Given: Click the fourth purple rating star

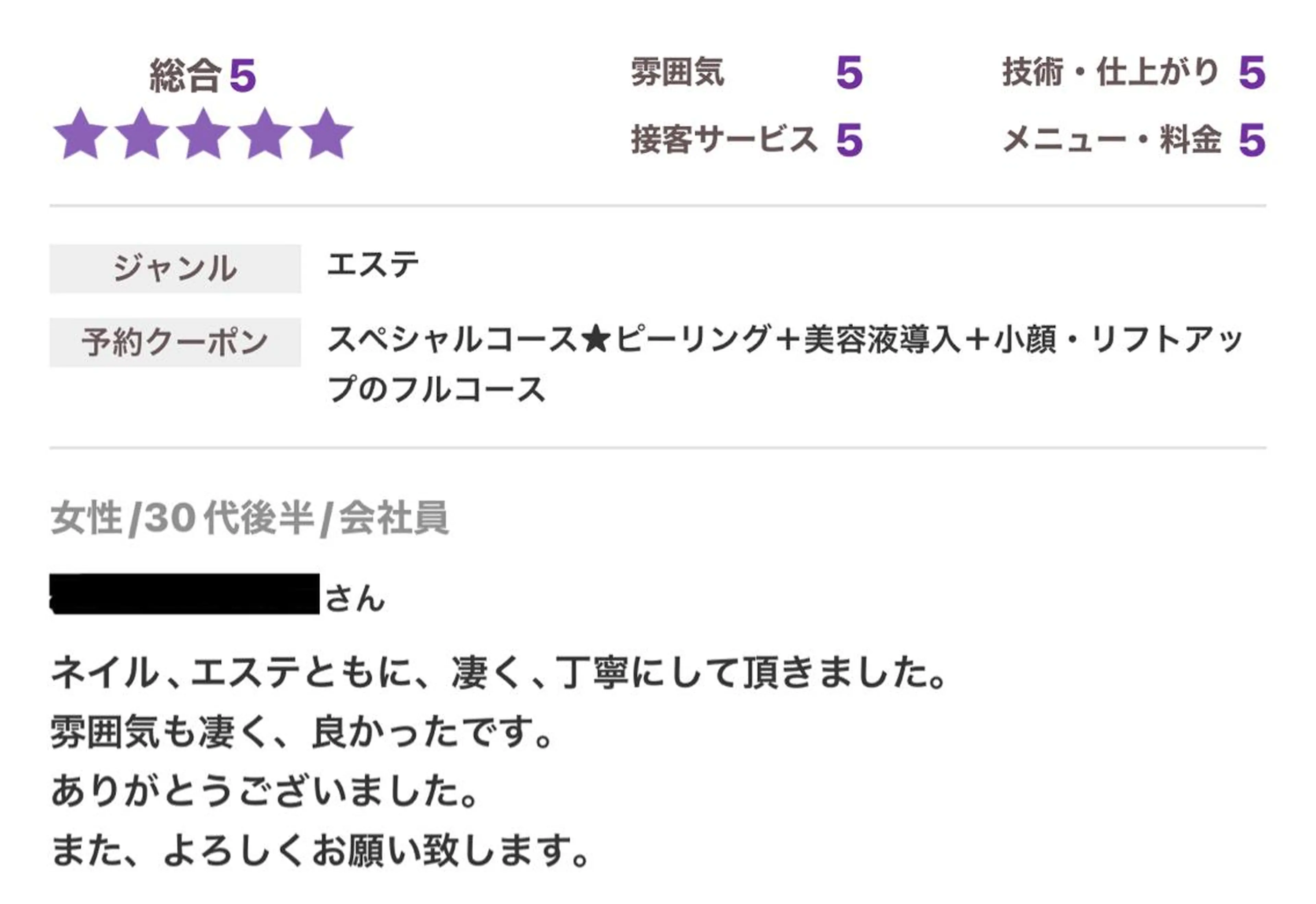Looking at the screenshot, I should [x=265, y=135].
